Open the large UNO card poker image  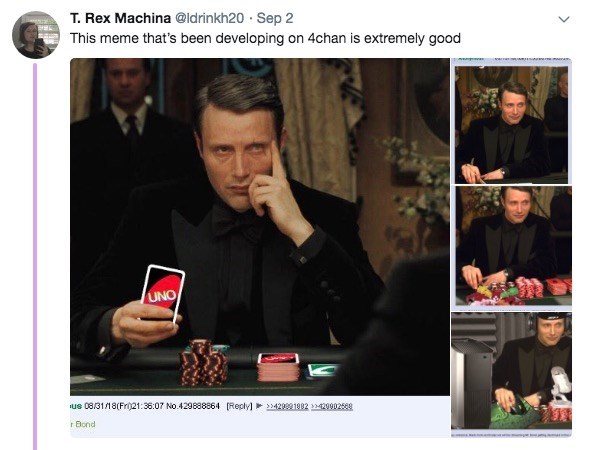coord(260,227)
